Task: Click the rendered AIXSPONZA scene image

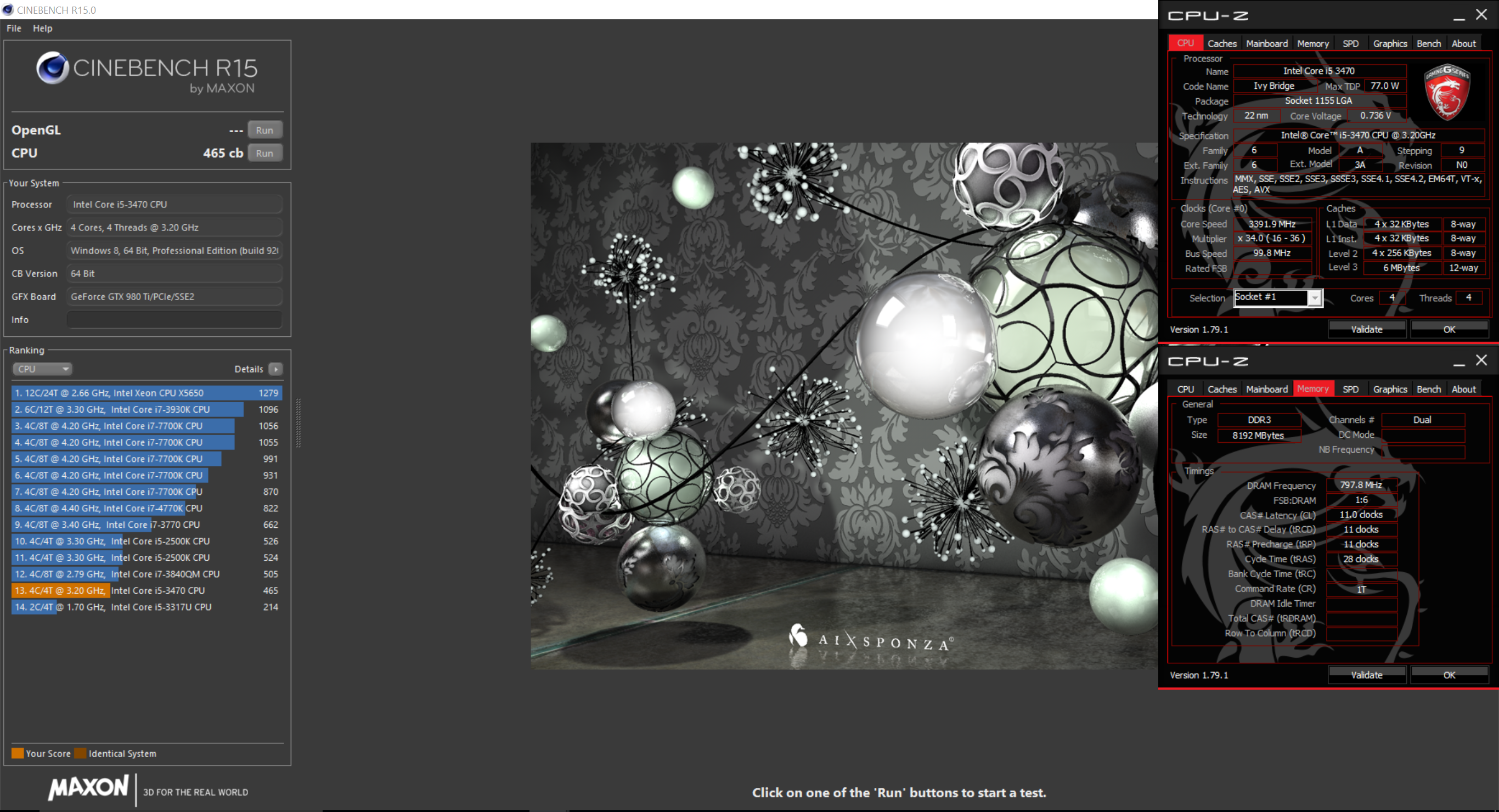Action: [x=844, y=405]
